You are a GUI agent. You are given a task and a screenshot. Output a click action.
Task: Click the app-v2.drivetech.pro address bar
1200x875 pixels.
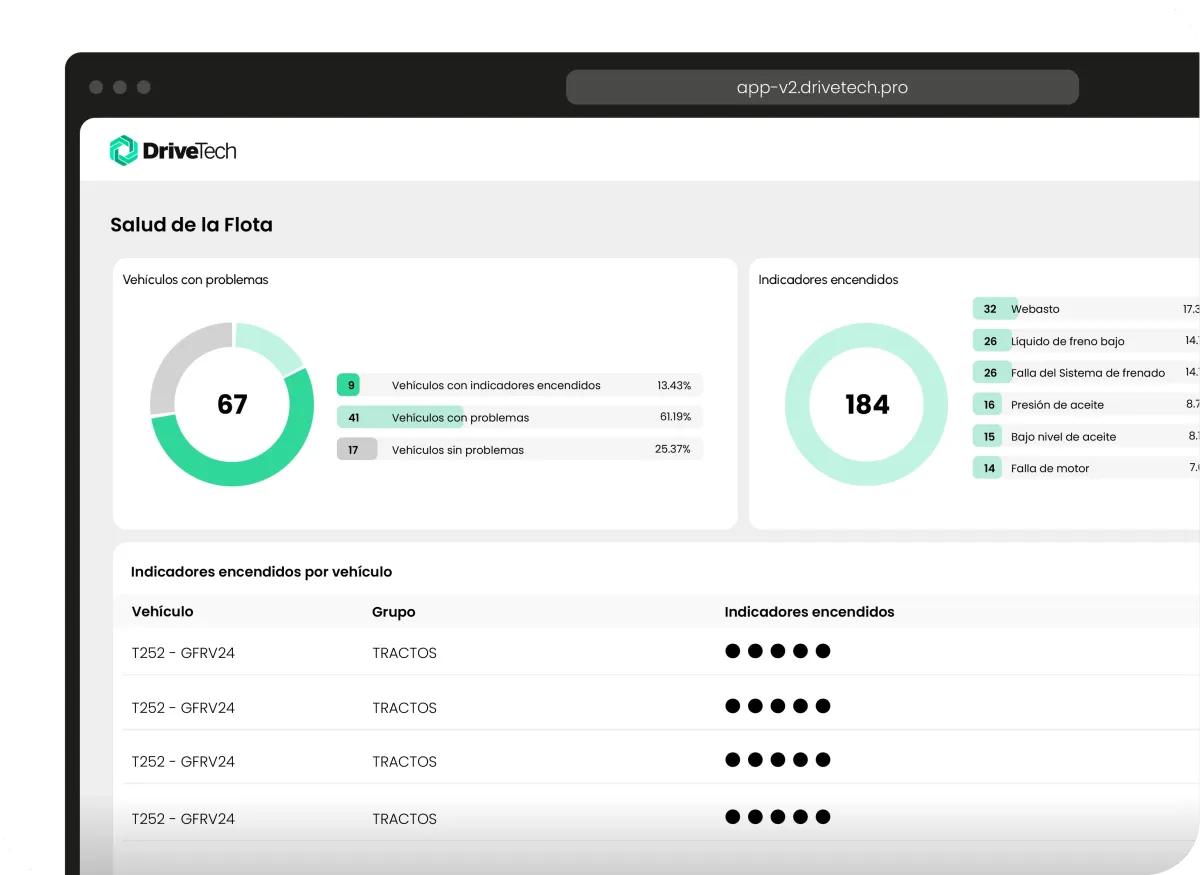click(x=822, y=87)
